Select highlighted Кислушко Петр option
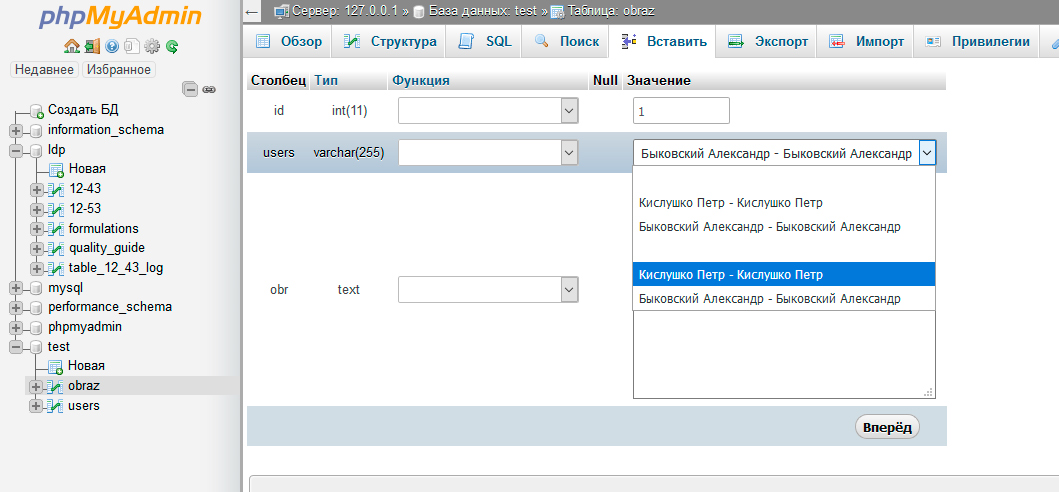 (x=783, y=274)
